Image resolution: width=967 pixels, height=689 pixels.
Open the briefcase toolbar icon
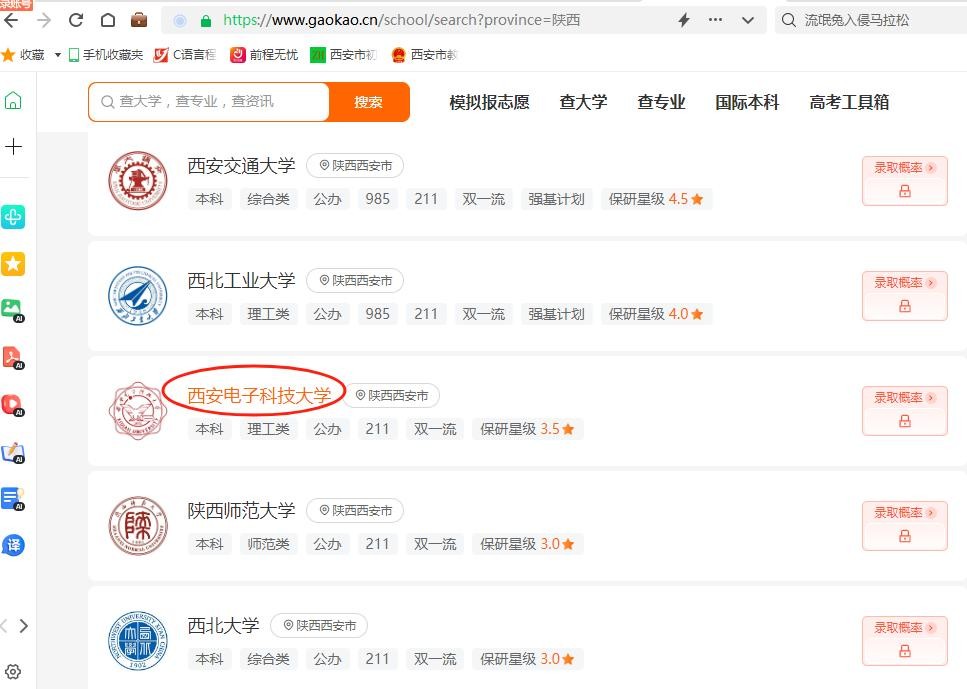pos(139,20)
